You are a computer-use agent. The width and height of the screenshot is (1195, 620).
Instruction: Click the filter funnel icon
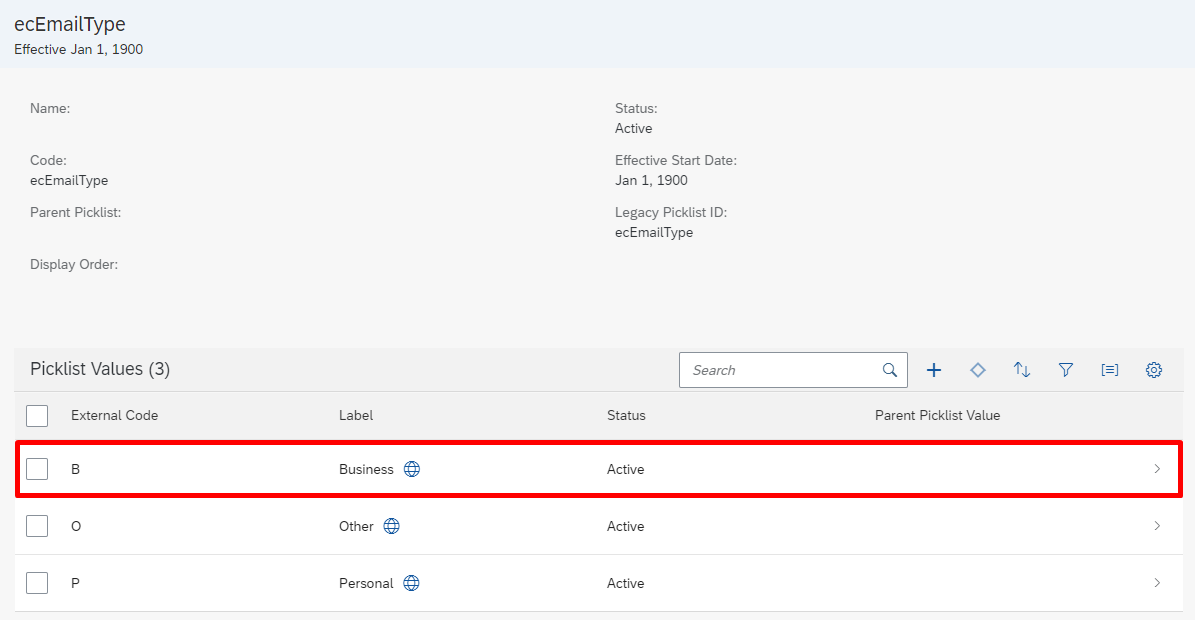(x=1065, y=369)
